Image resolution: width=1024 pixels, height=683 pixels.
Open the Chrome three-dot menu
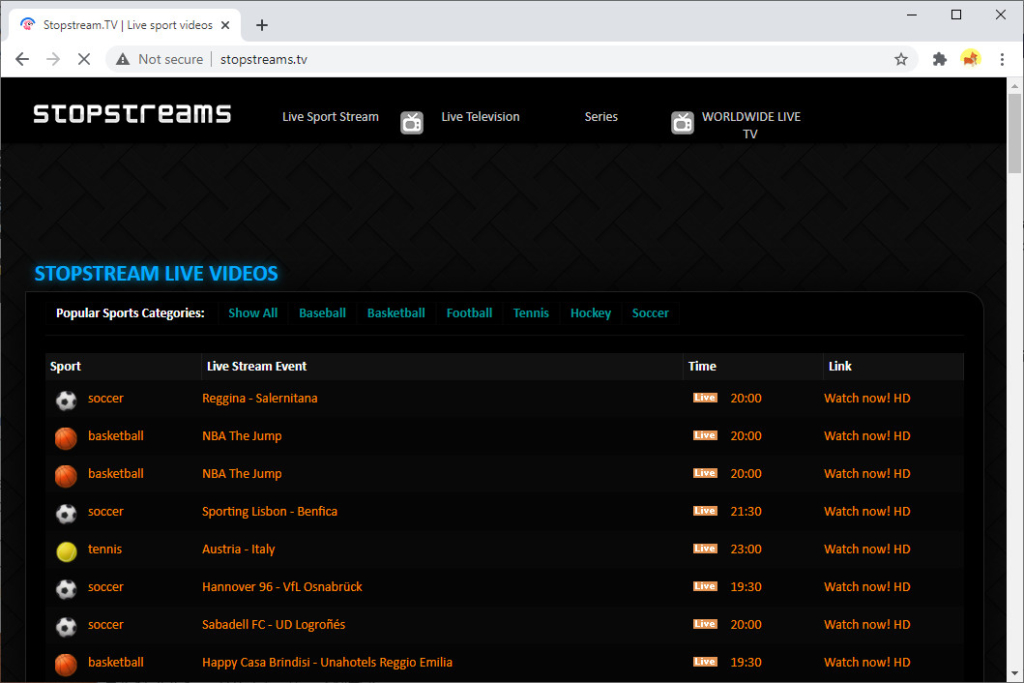coord(1002,59)
